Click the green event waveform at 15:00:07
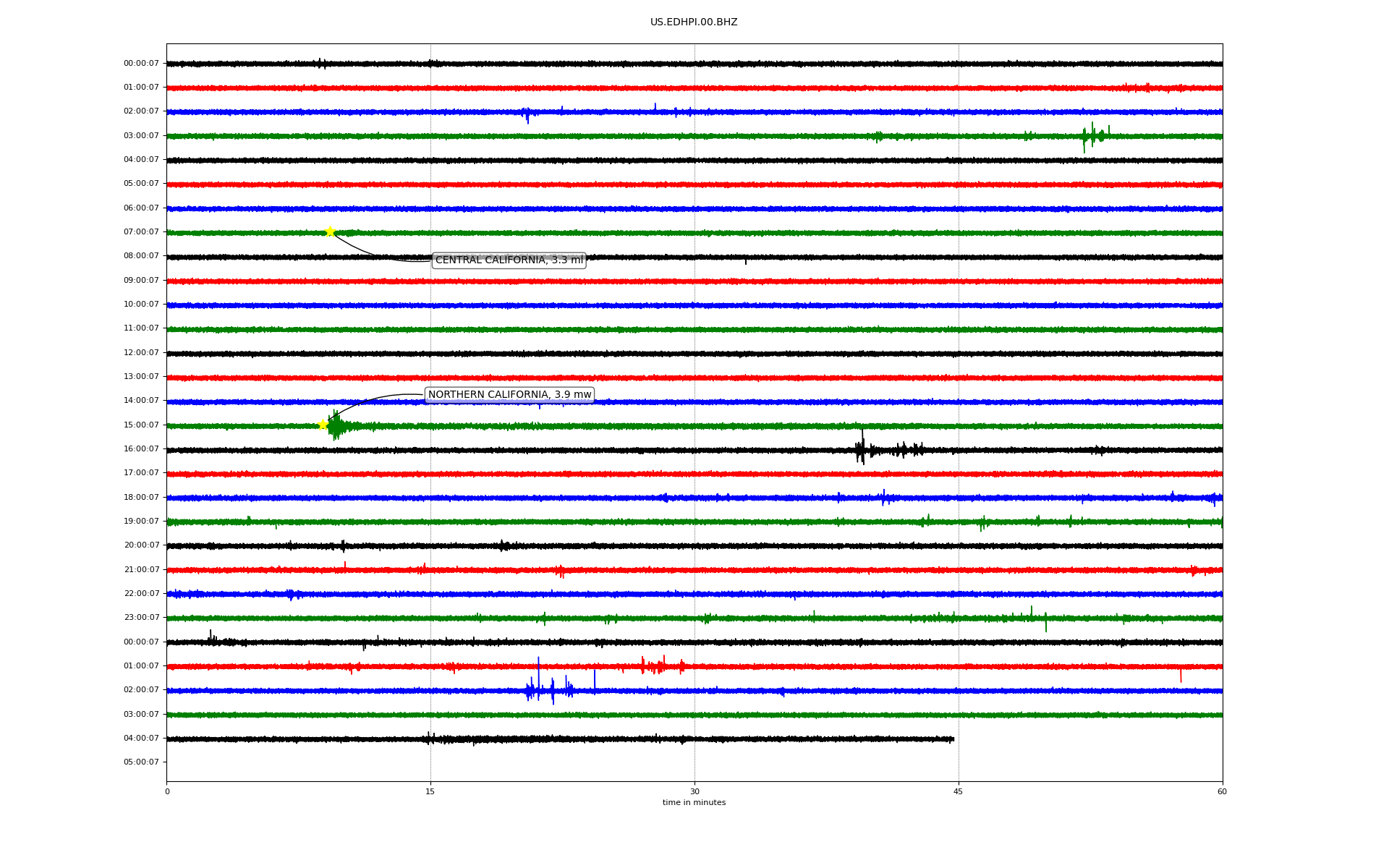 336,426
